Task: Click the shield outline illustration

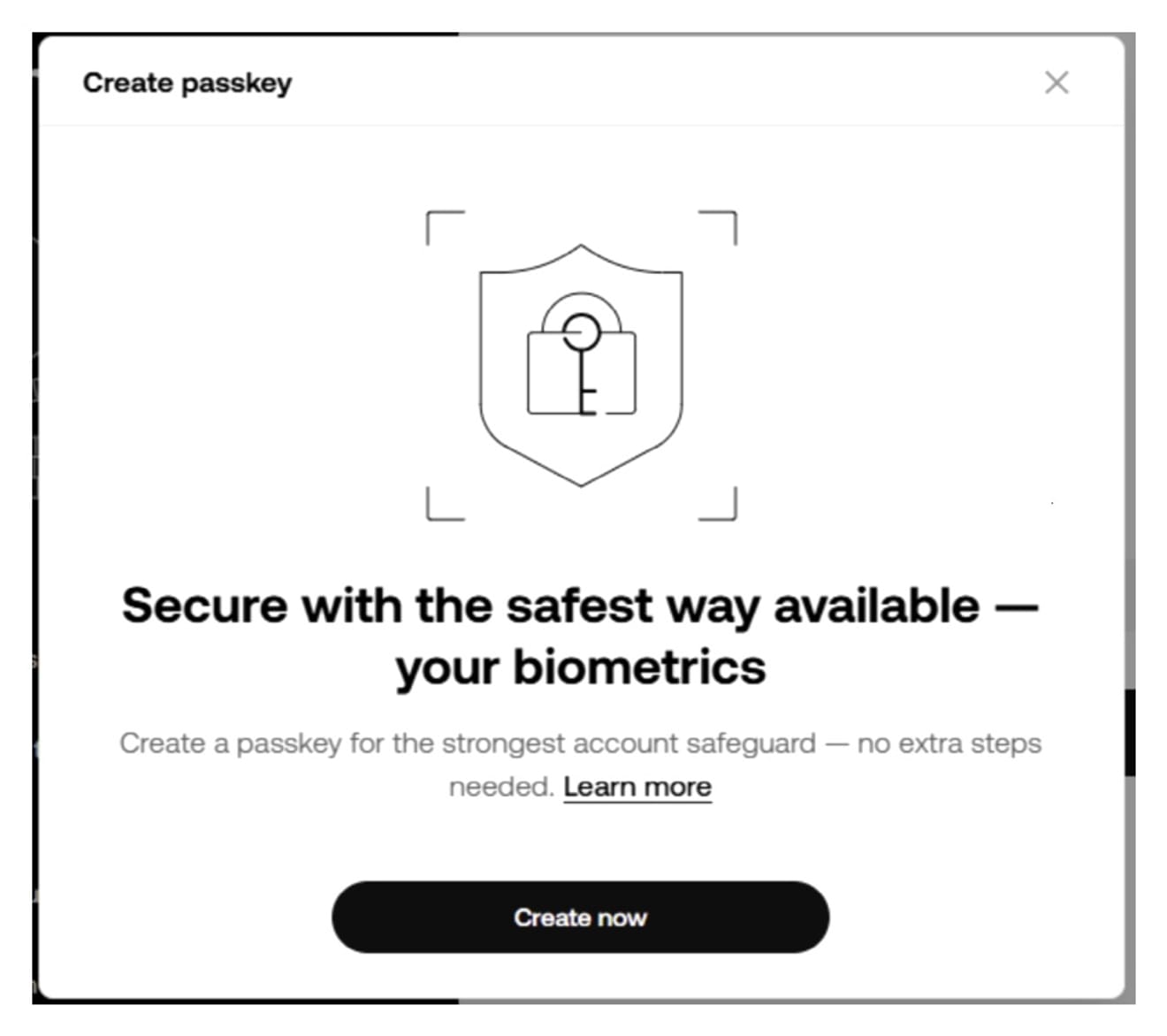Action: 581,364
